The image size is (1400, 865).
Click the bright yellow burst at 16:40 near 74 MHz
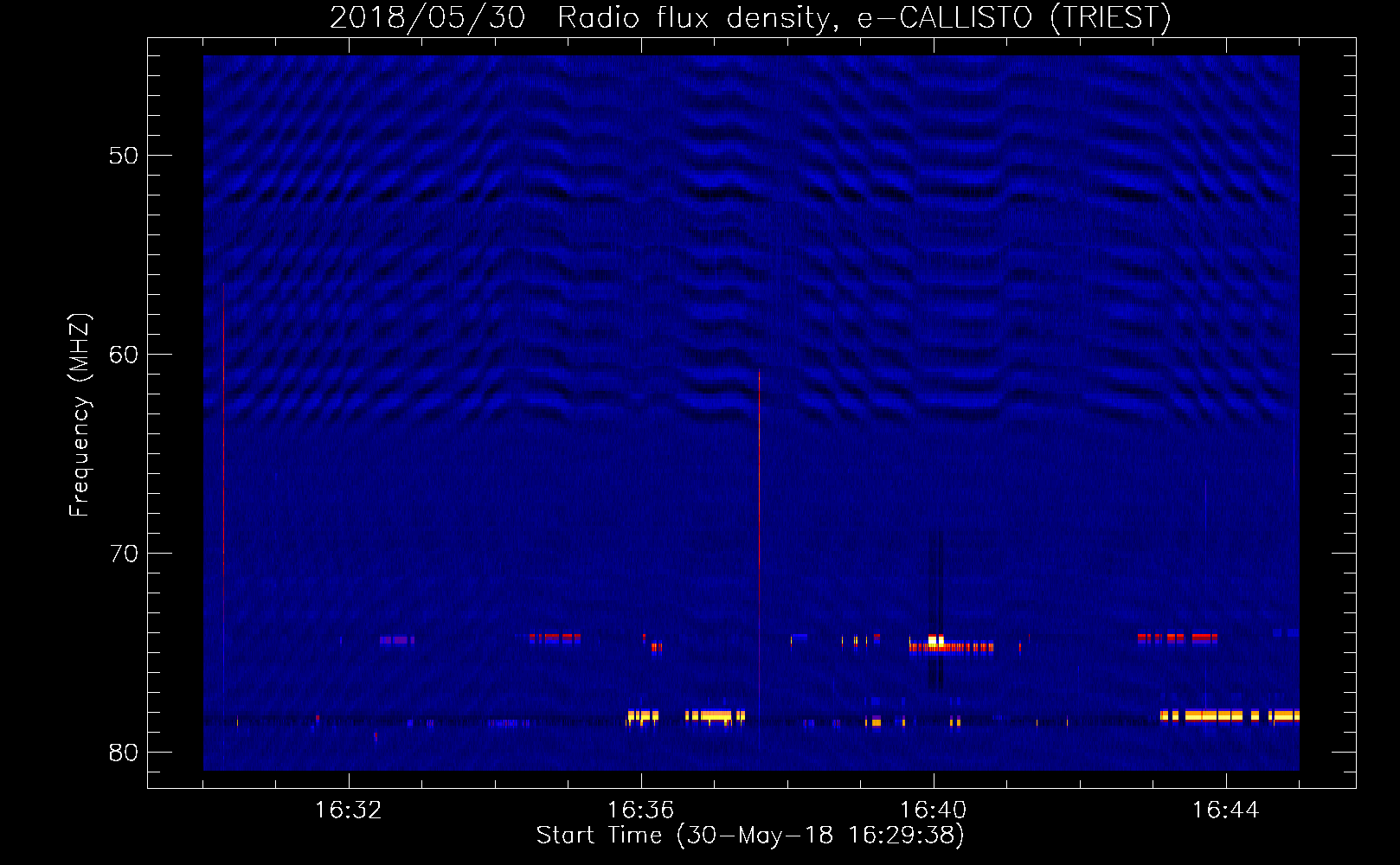(935, 641)
